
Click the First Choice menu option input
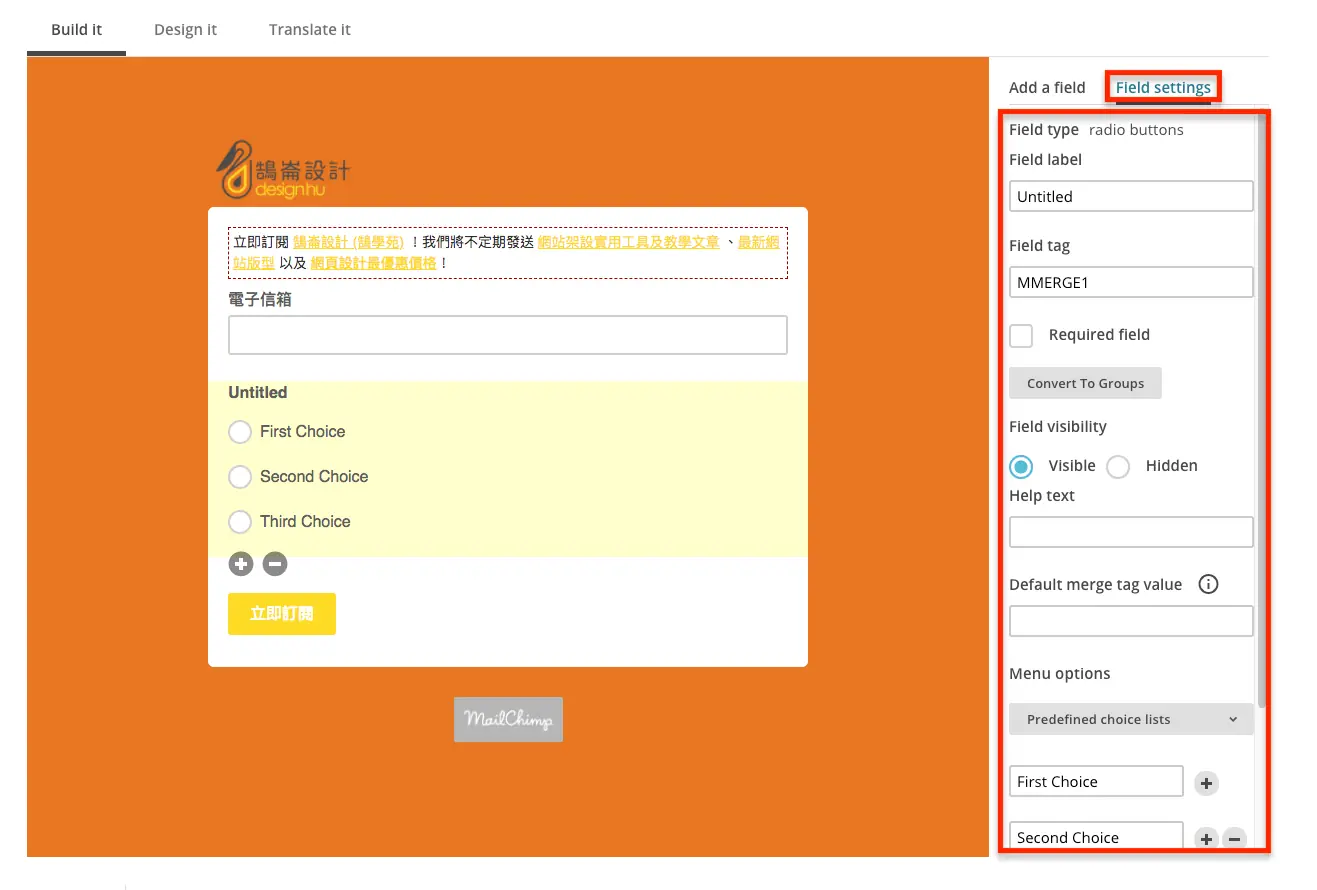[1096, 781]
